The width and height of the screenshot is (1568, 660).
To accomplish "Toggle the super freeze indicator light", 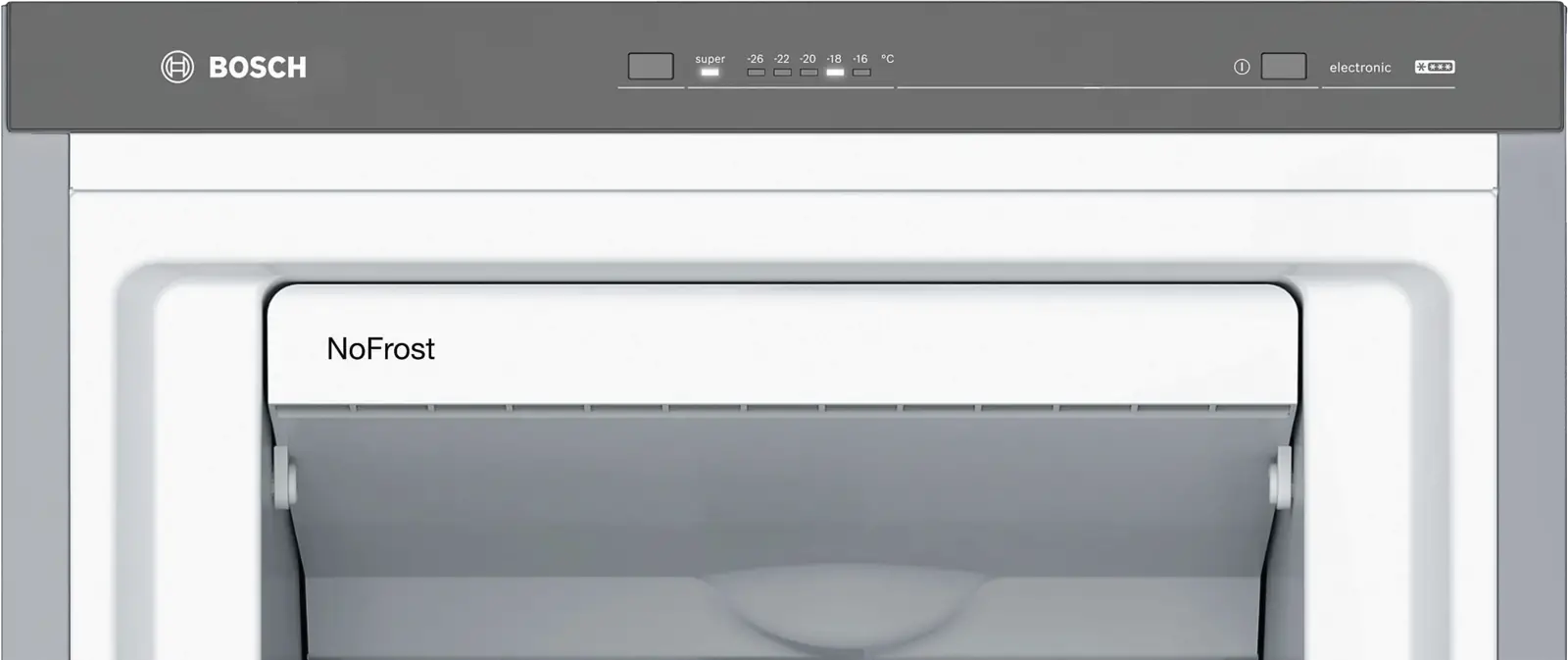I will coord(710,73).
